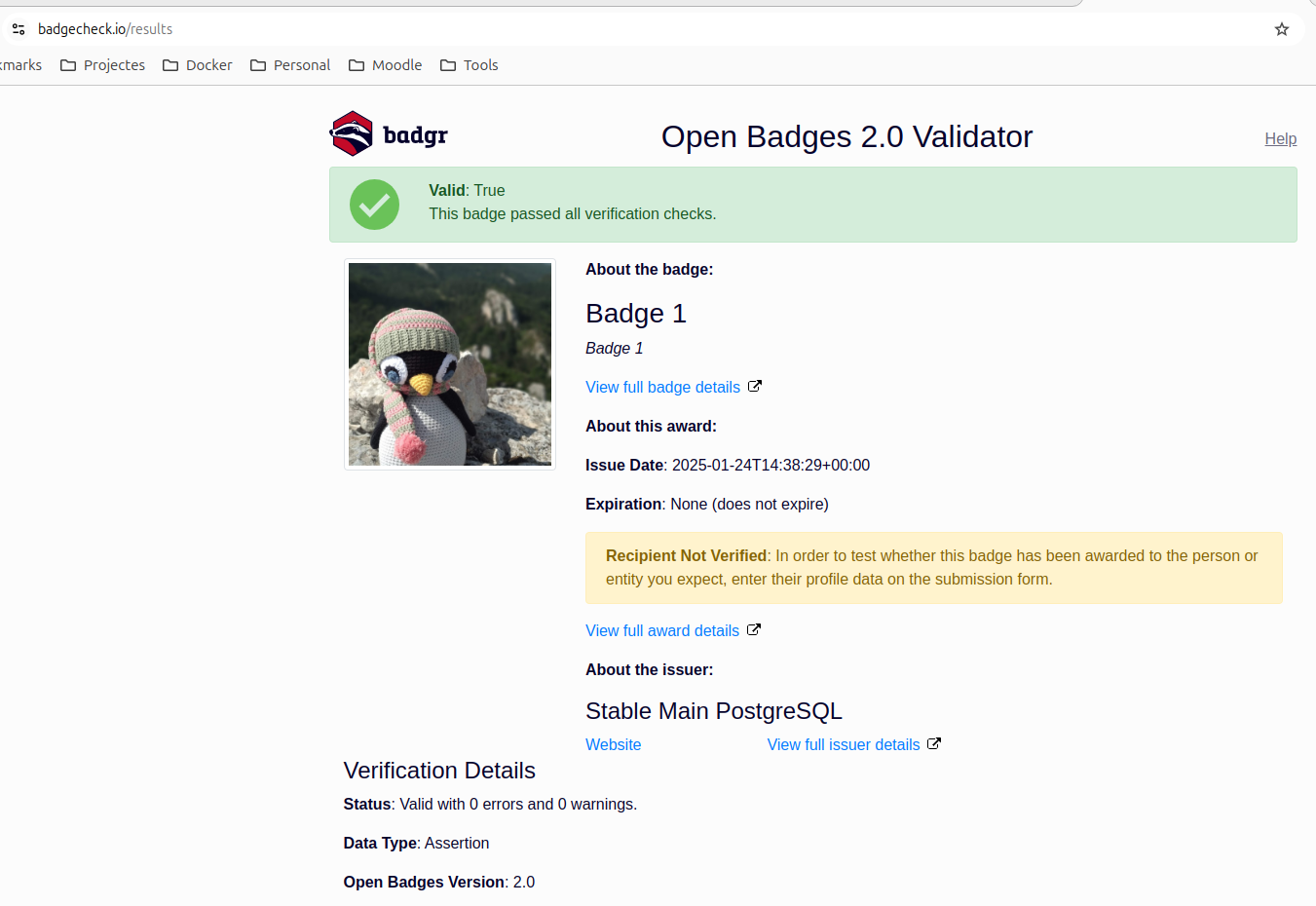The height and width of the screenshot is (906, 1316).
Task: Open the Personal bookmarks folder
Action: pos(290,65)
